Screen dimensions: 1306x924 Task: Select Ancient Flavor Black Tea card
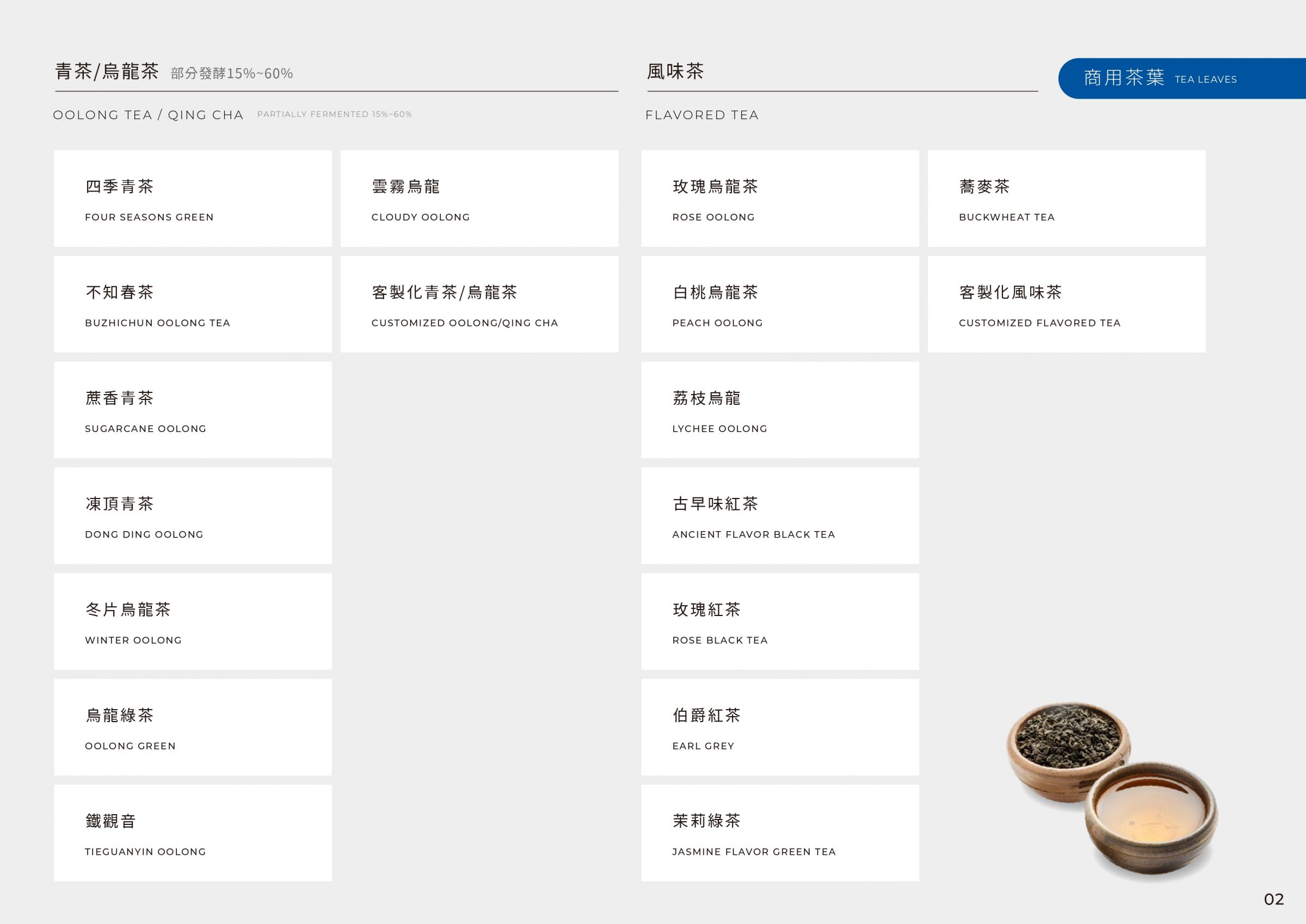point(780,516)
